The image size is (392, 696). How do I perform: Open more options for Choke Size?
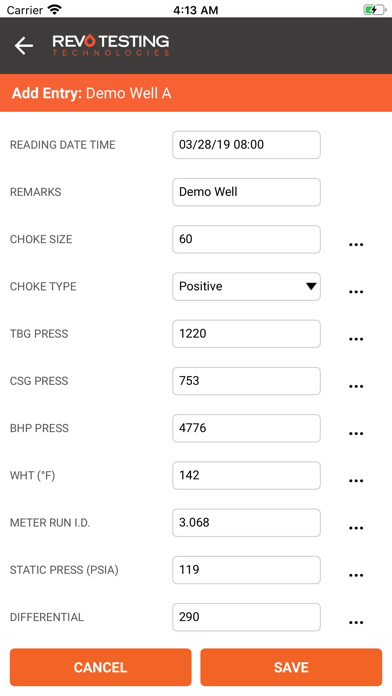point(356,245)
